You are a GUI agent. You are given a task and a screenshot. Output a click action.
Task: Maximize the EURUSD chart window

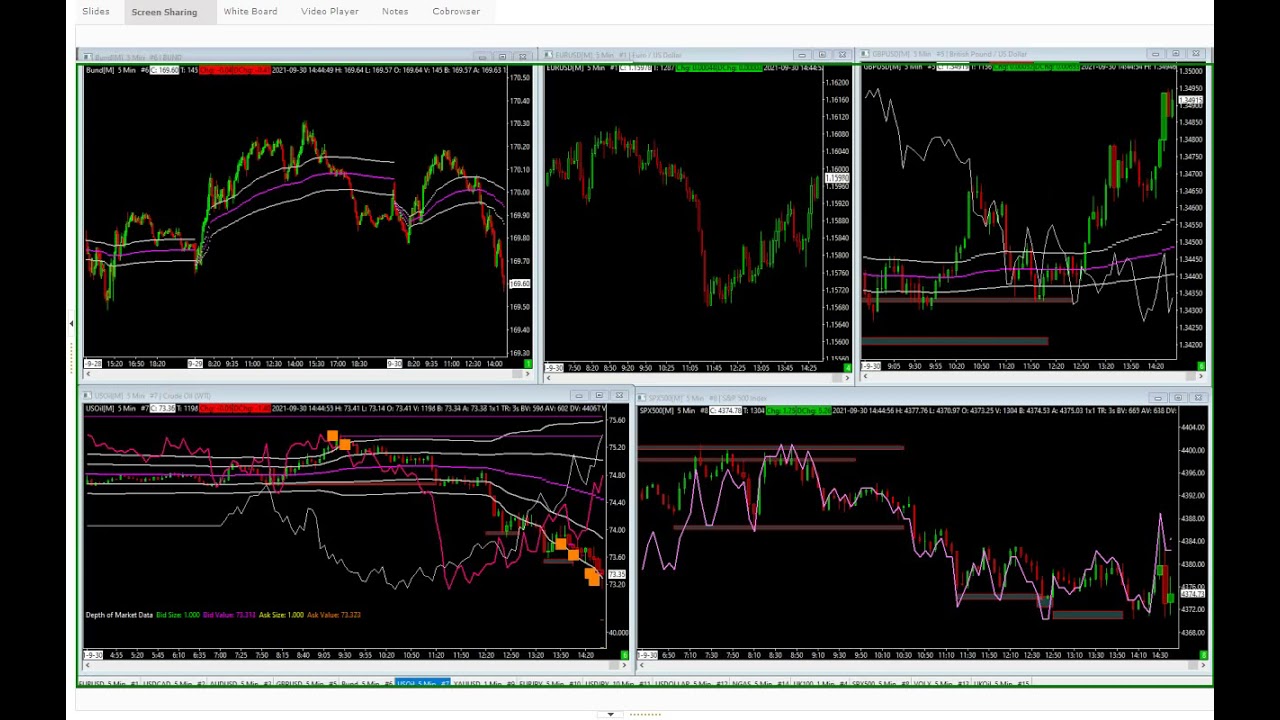click(822, 54)
